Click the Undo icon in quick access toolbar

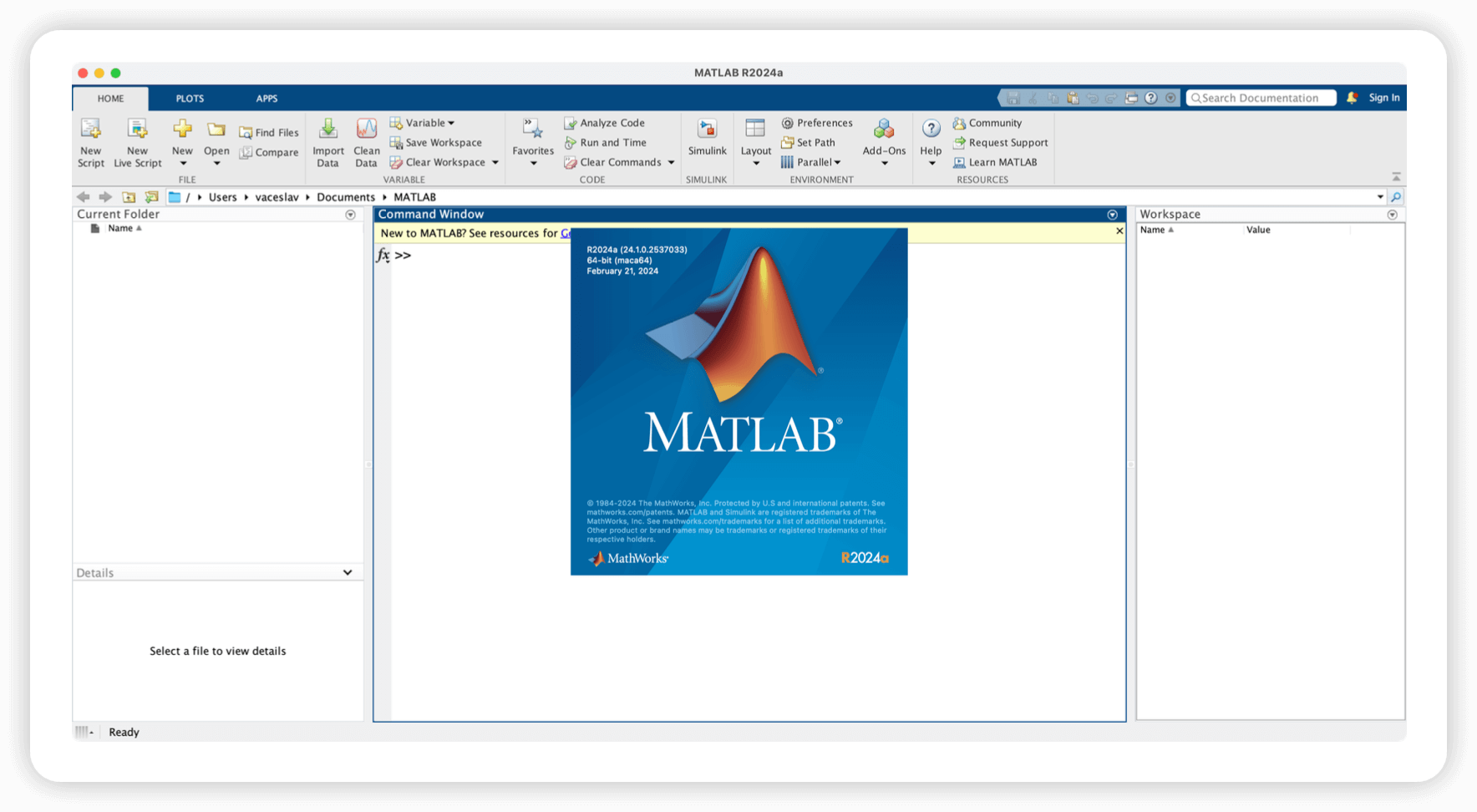(1092, 99)
